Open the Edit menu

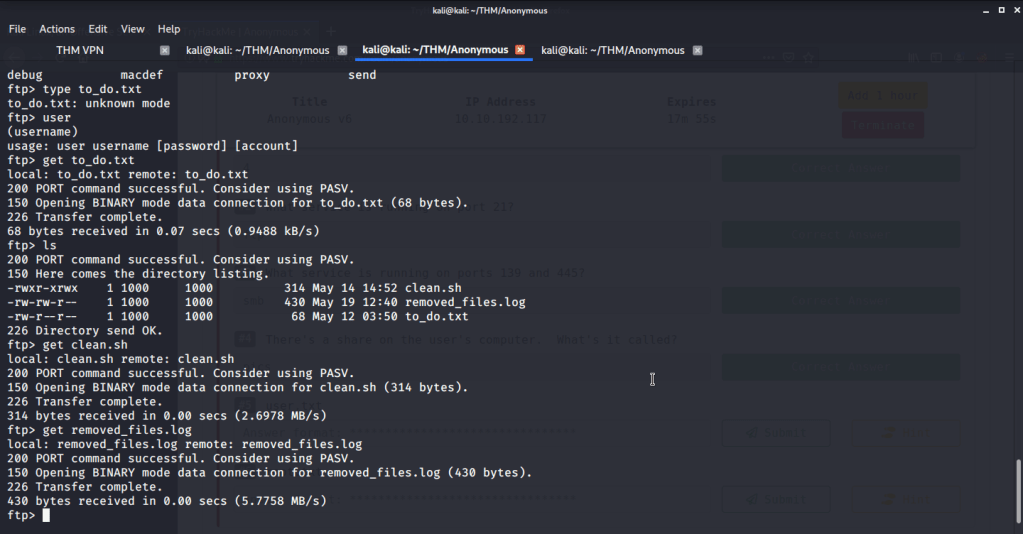click(98, 29)
